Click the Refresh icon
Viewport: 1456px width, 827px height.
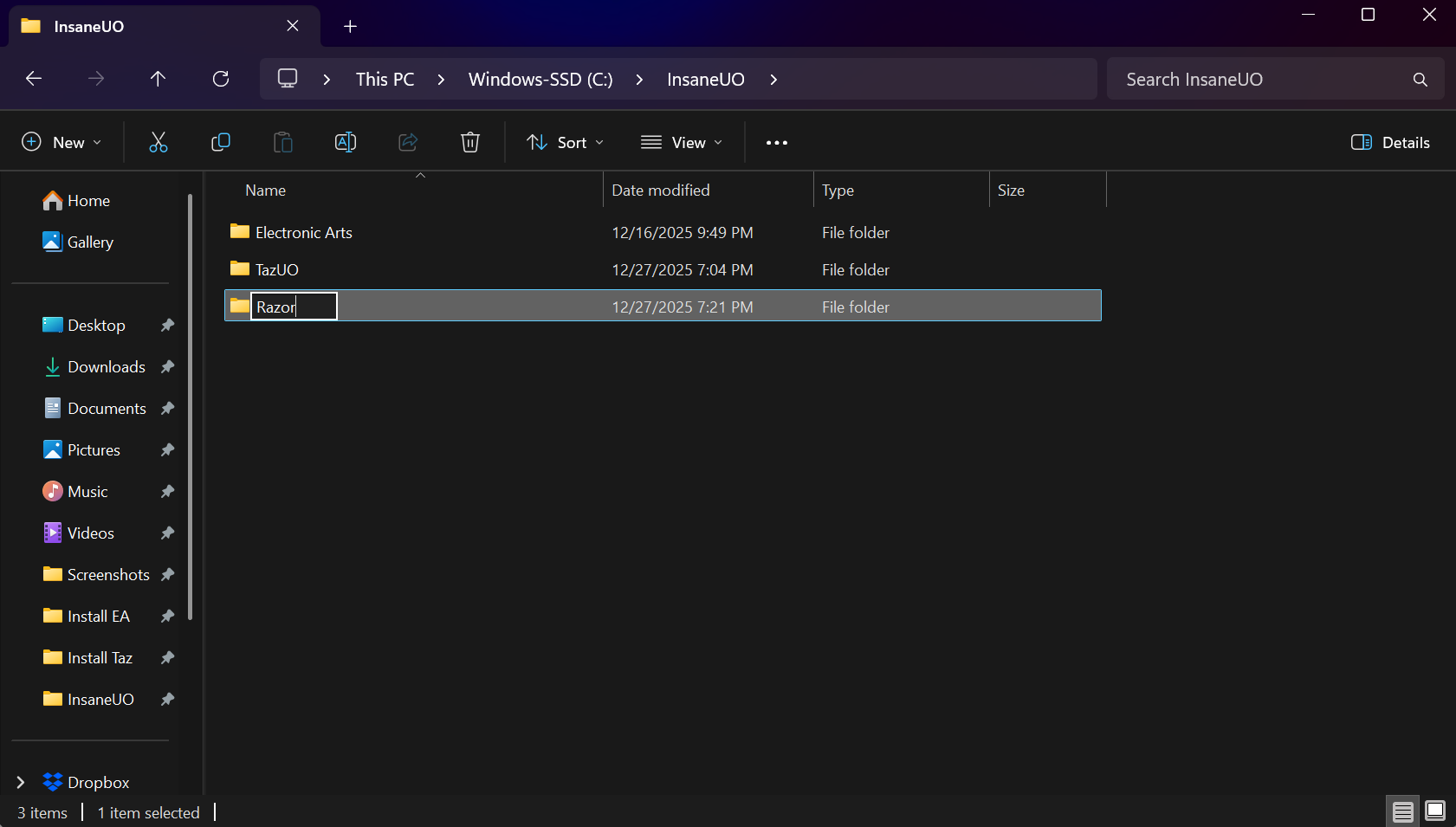(x=221, y=79)
